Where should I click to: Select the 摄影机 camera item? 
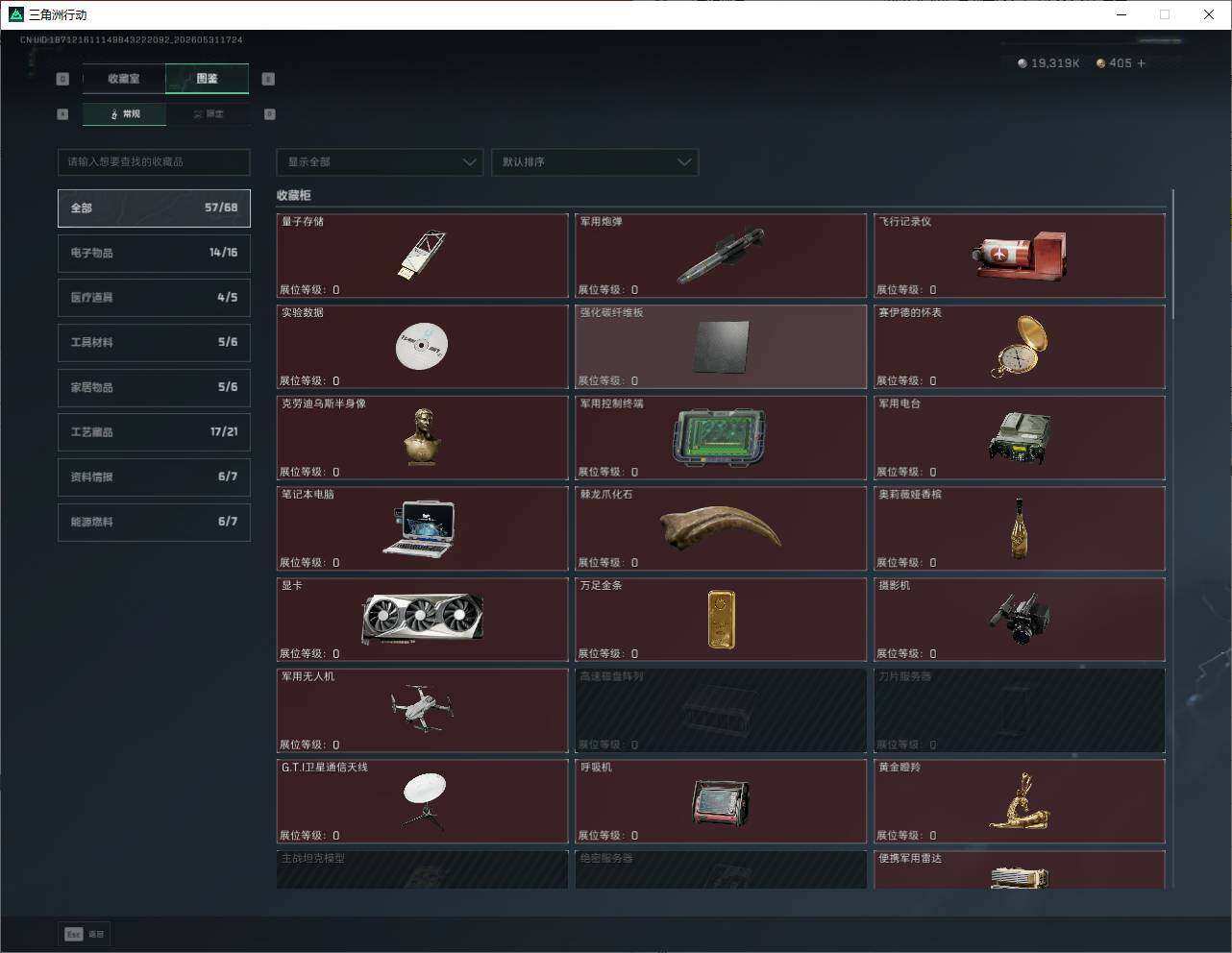tap(1020, 620)
